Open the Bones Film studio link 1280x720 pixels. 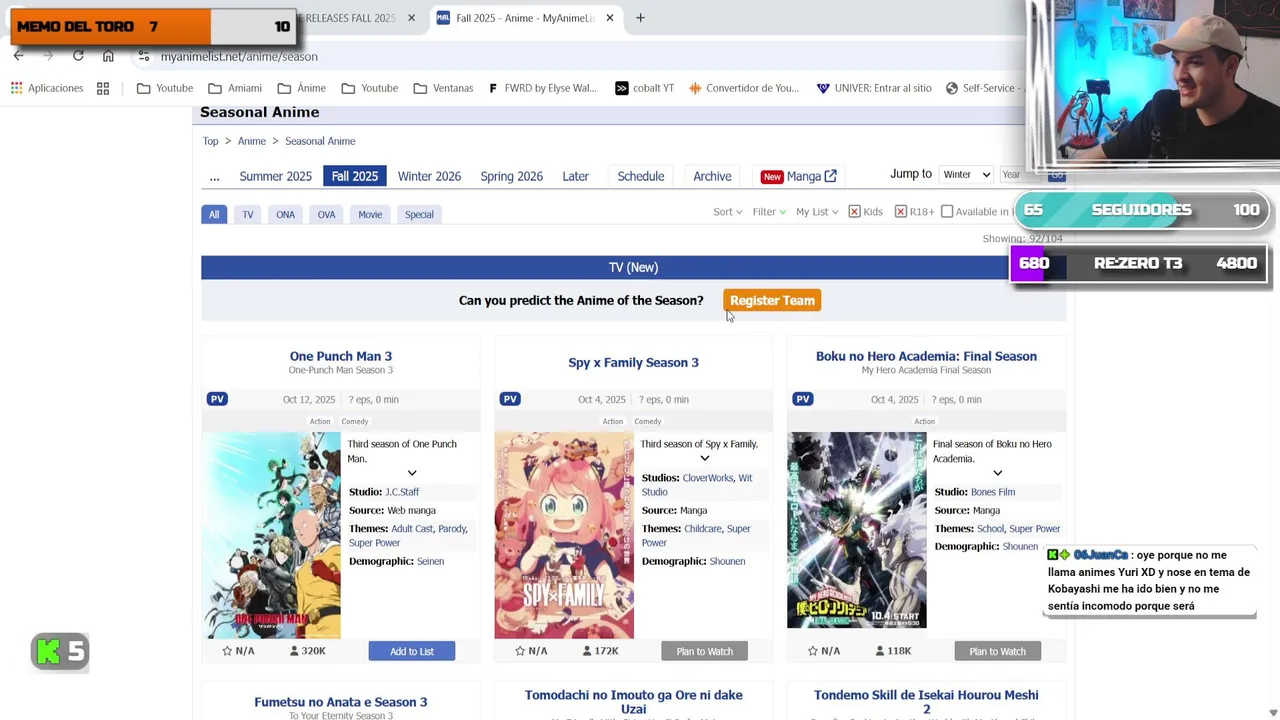click(x=992, y=492)
